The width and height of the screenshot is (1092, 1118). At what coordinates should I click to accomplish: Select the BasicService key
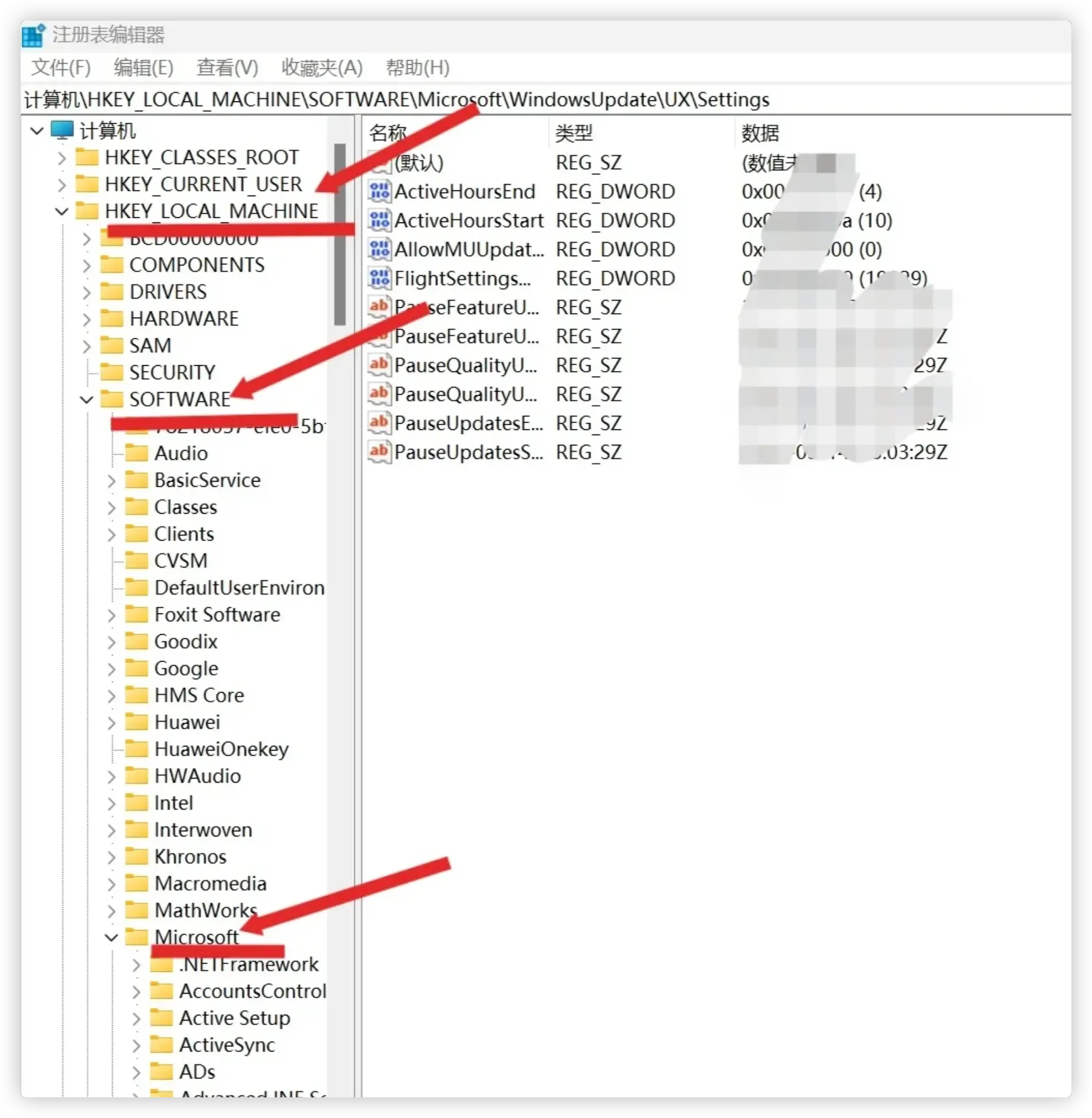208,480
